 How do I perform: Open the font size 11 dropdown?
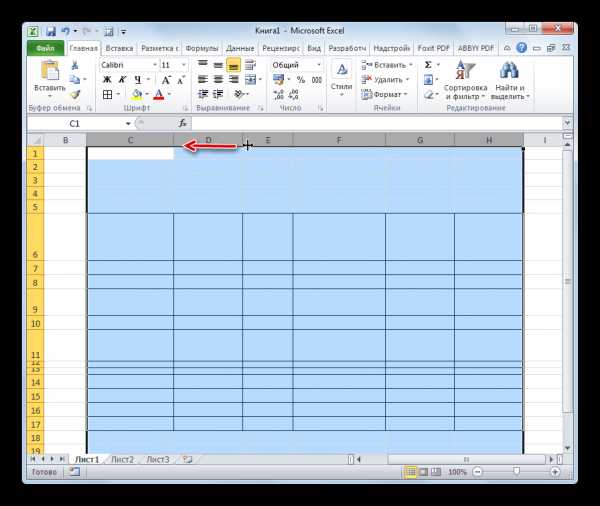183,65
